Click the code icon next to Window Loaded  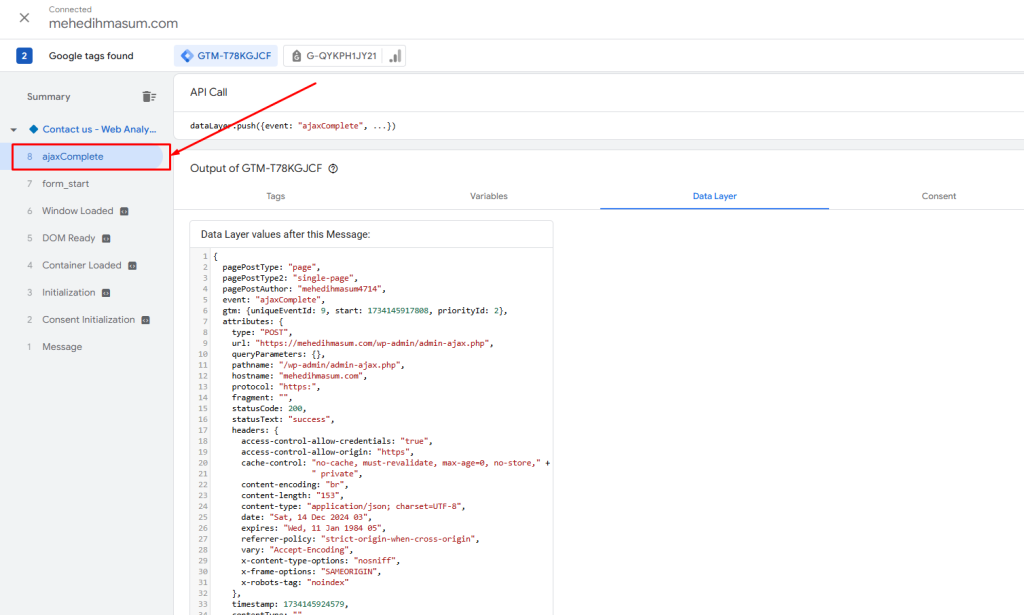(124, 212)
